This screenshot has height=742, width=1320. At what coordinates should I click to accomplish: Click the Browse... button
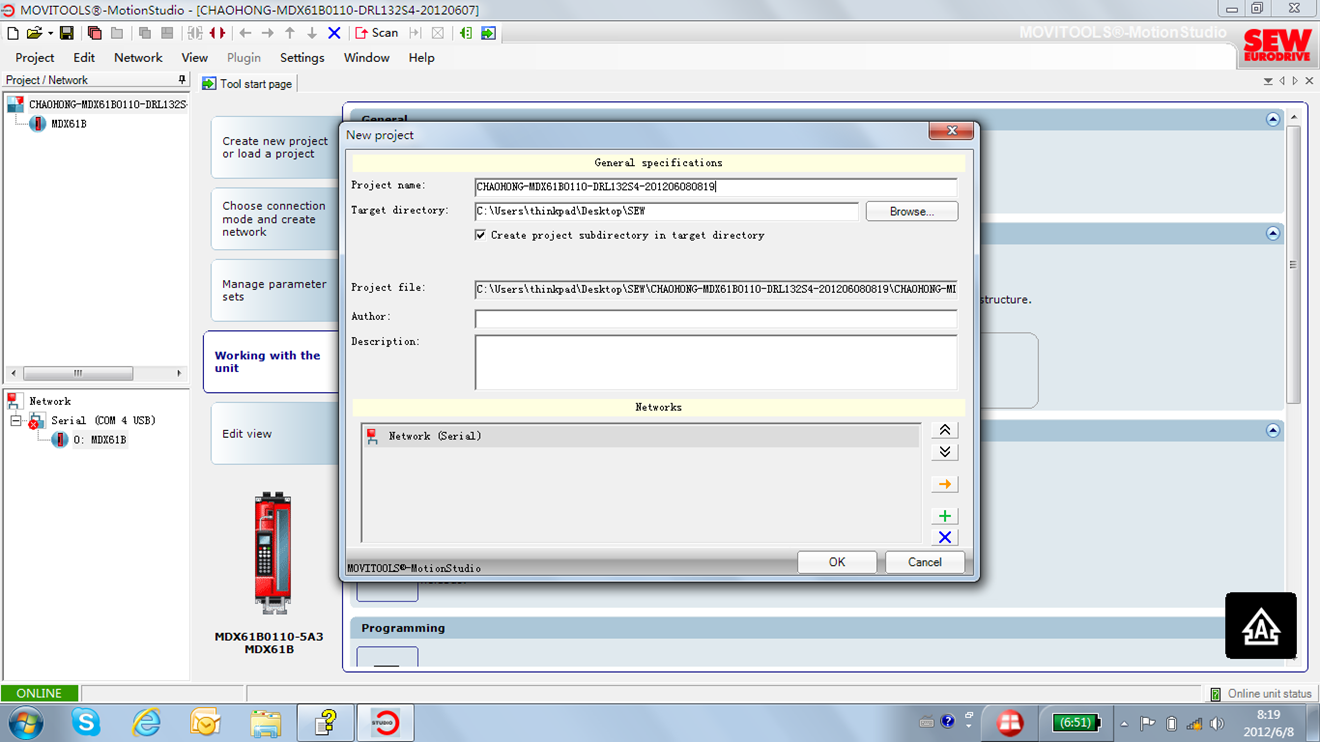click(911, 212)
